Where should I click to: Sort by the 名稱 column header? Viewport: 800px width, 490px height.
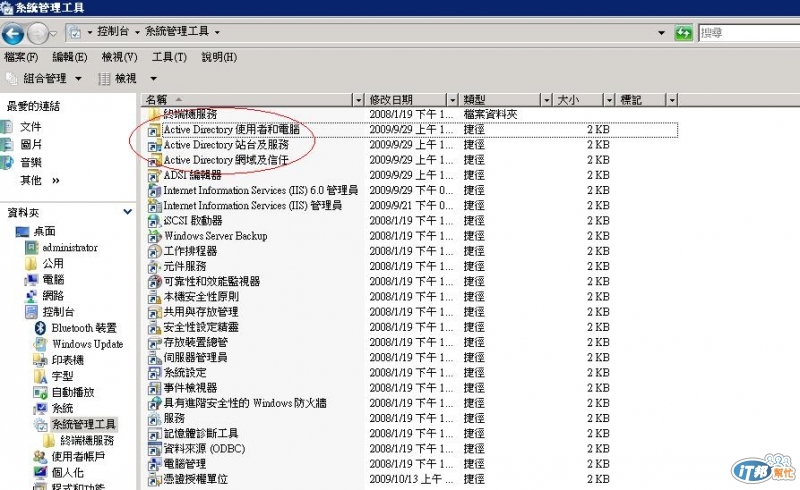tap(248, 100)
